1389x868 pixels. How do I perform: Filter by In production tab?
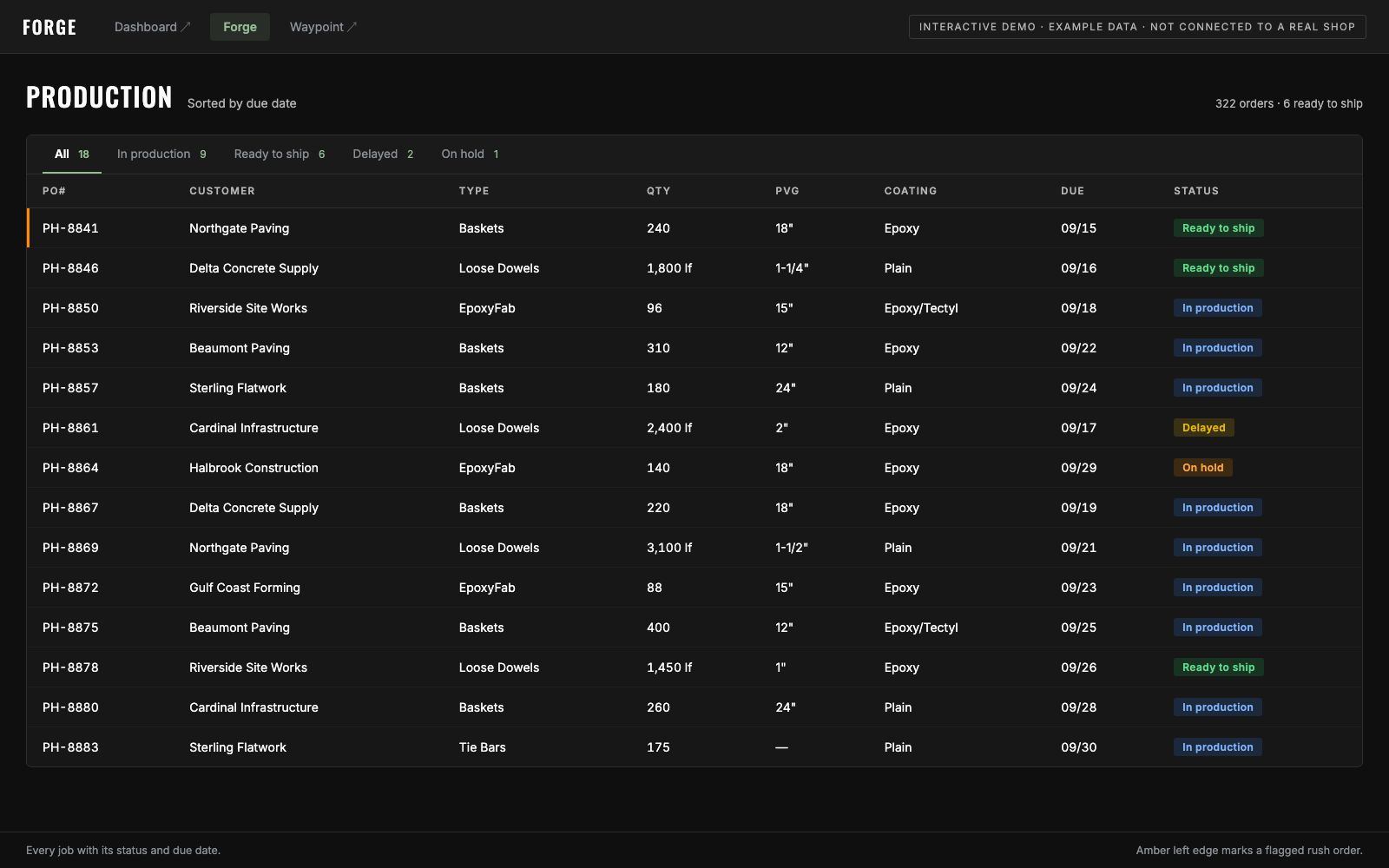point(161,154)
